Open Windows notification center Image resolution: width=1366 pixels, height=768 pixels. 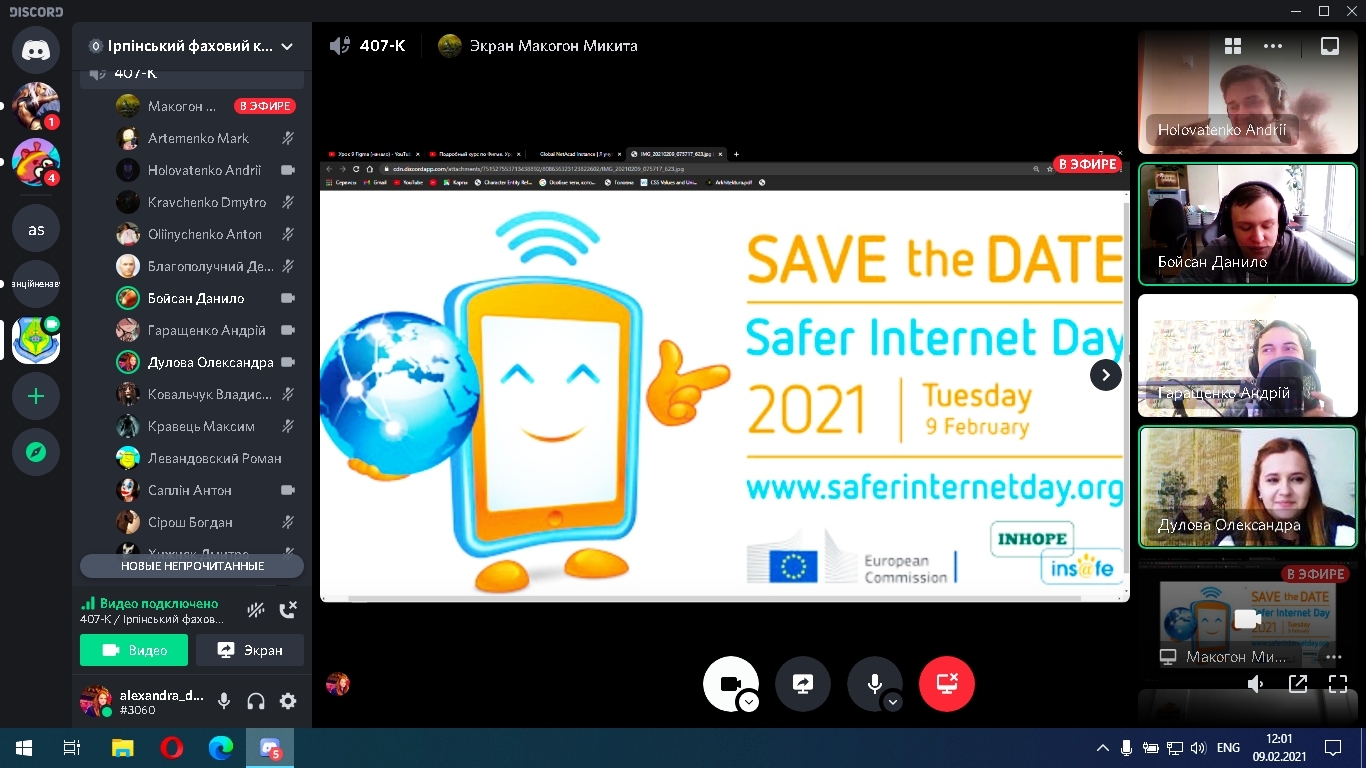pos(1333,748)
